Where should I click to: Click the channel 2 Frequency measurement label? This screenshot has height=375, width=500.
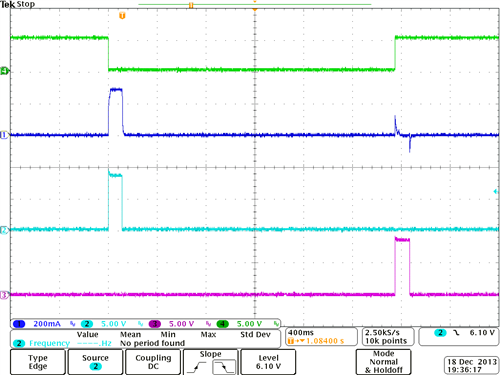click(49, 343)
